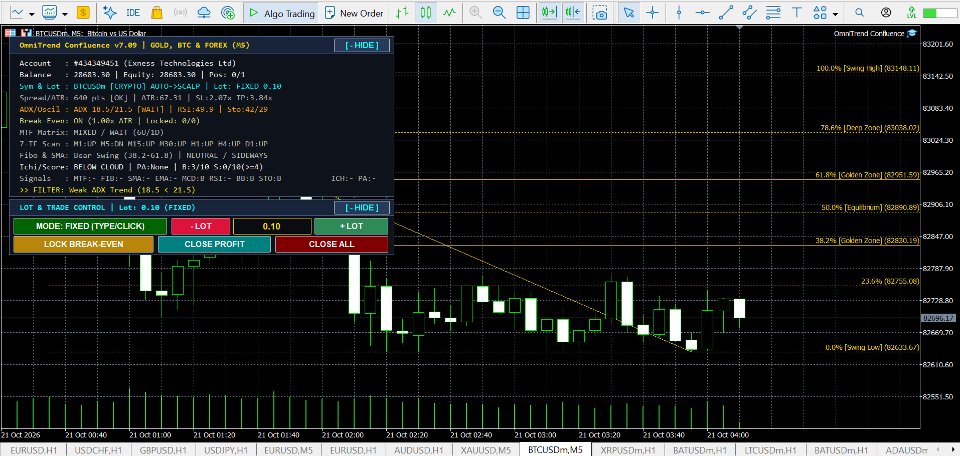Click the green radar plus icon
The image size is (960, 456).
click(228, 12)
